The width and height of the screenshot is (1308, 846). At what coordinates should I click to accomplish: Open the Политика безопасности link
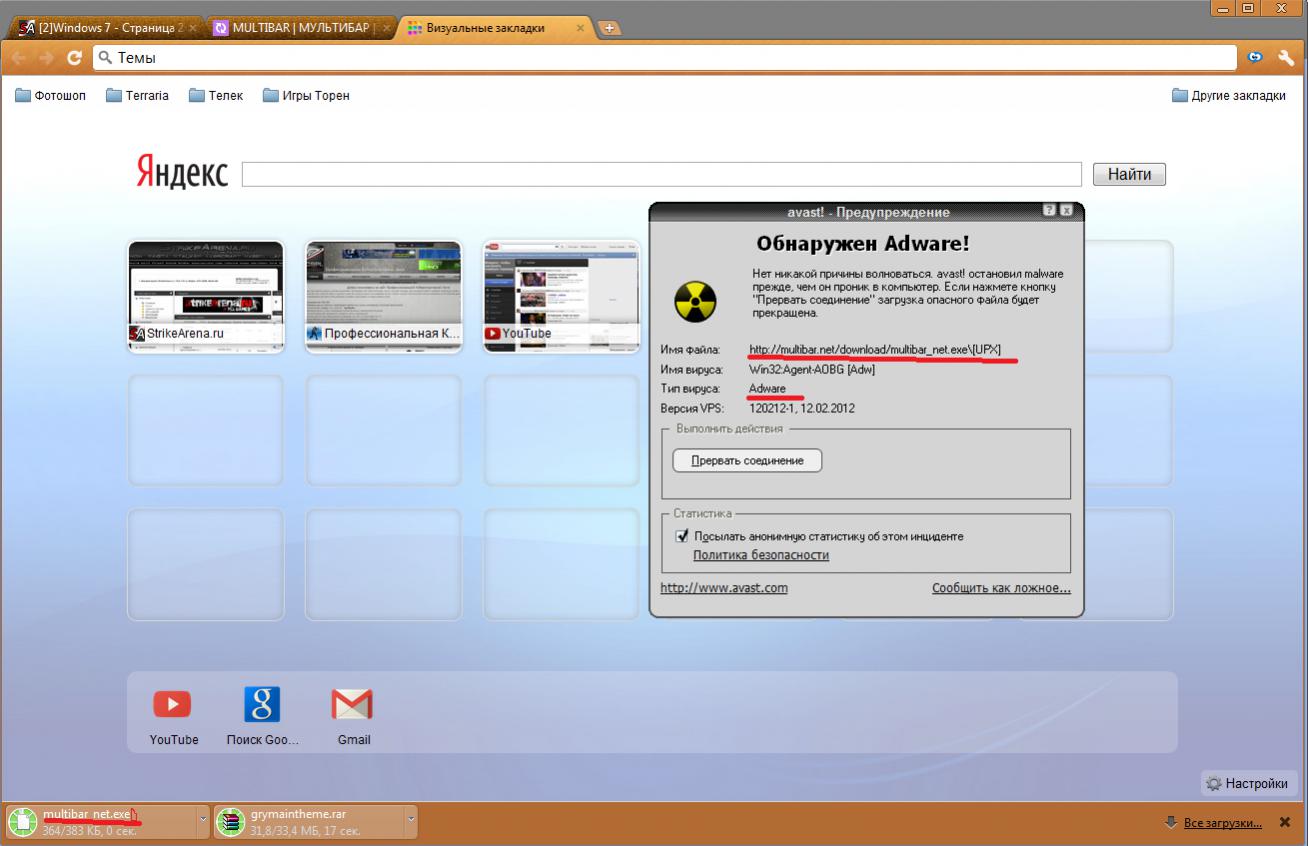click(x=761, y=555)
